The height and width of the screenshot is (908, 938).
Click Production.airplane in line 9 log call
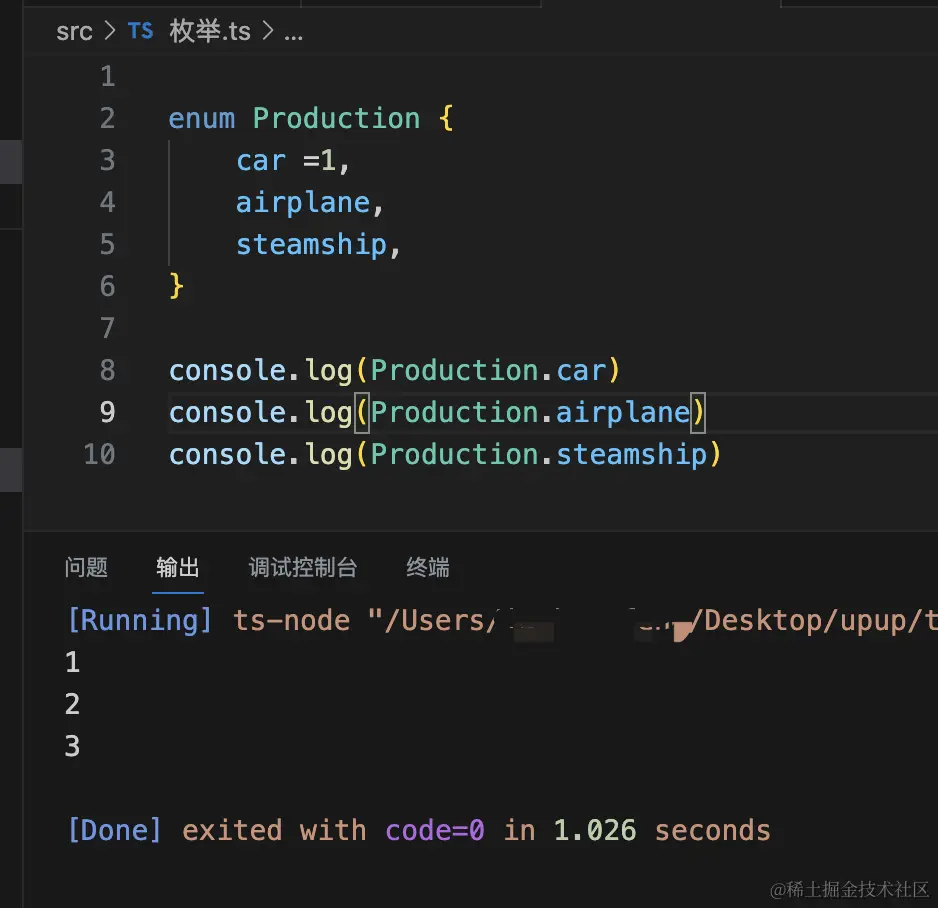point(531,412)
